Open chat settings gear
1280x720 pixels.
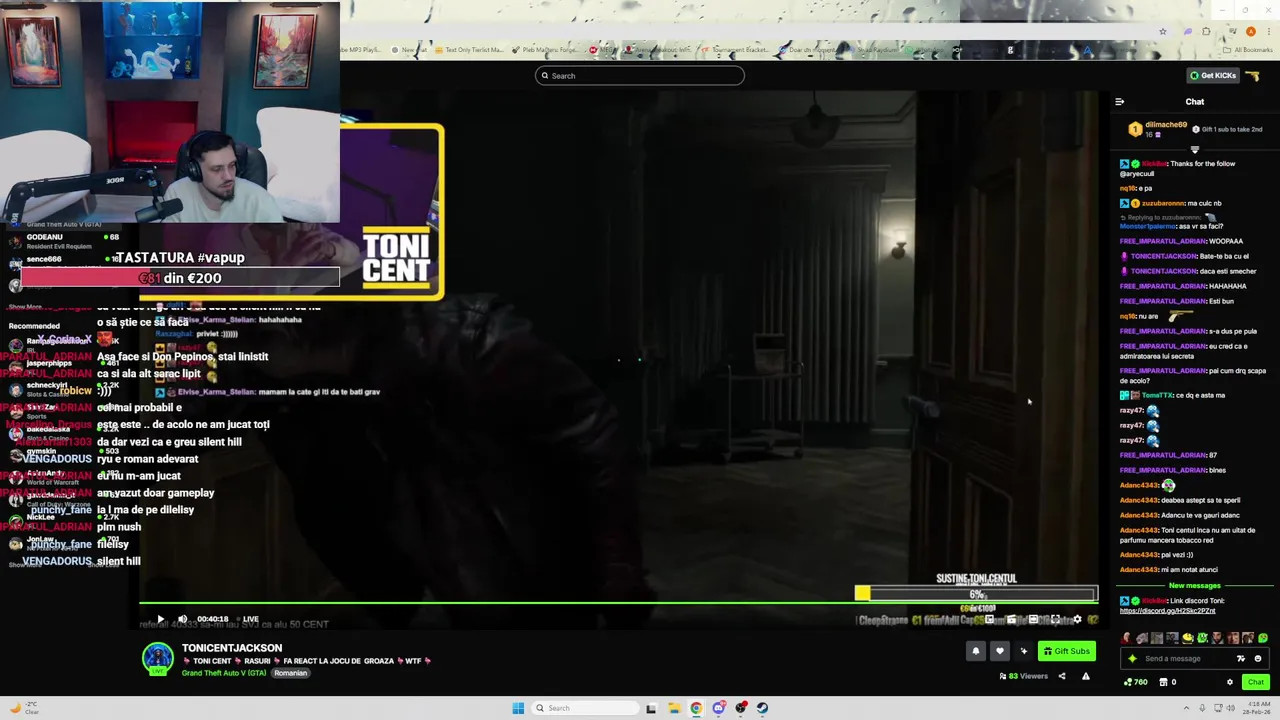[1230, 682]
